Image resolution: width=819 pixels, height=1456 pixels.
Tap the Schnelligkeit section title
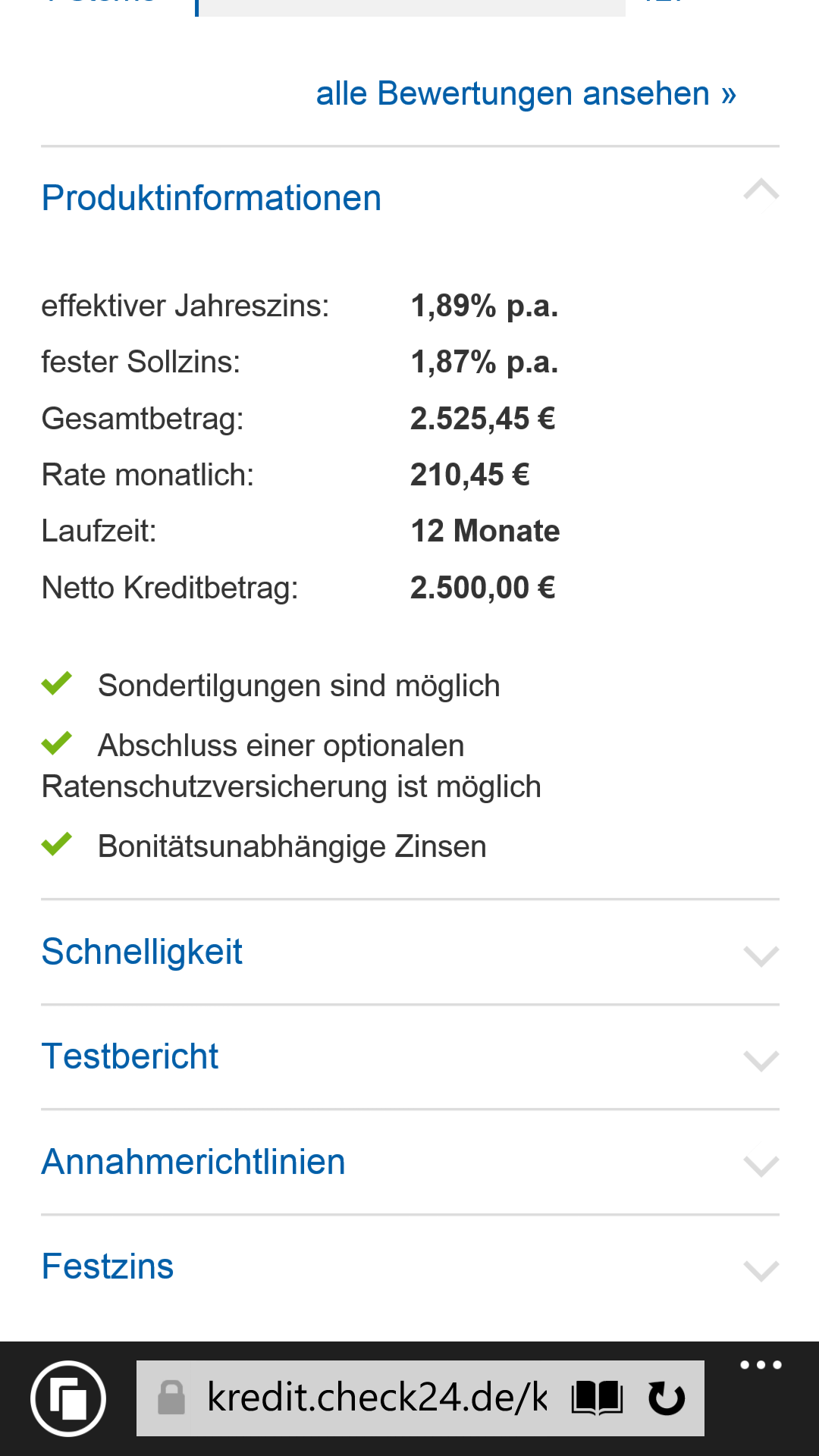click(142, 952)
